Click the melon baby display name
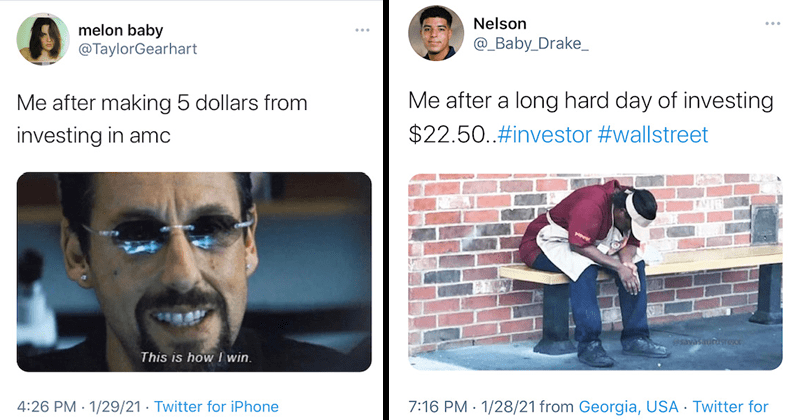The image size is (800, 420). [x=120, y=30]
